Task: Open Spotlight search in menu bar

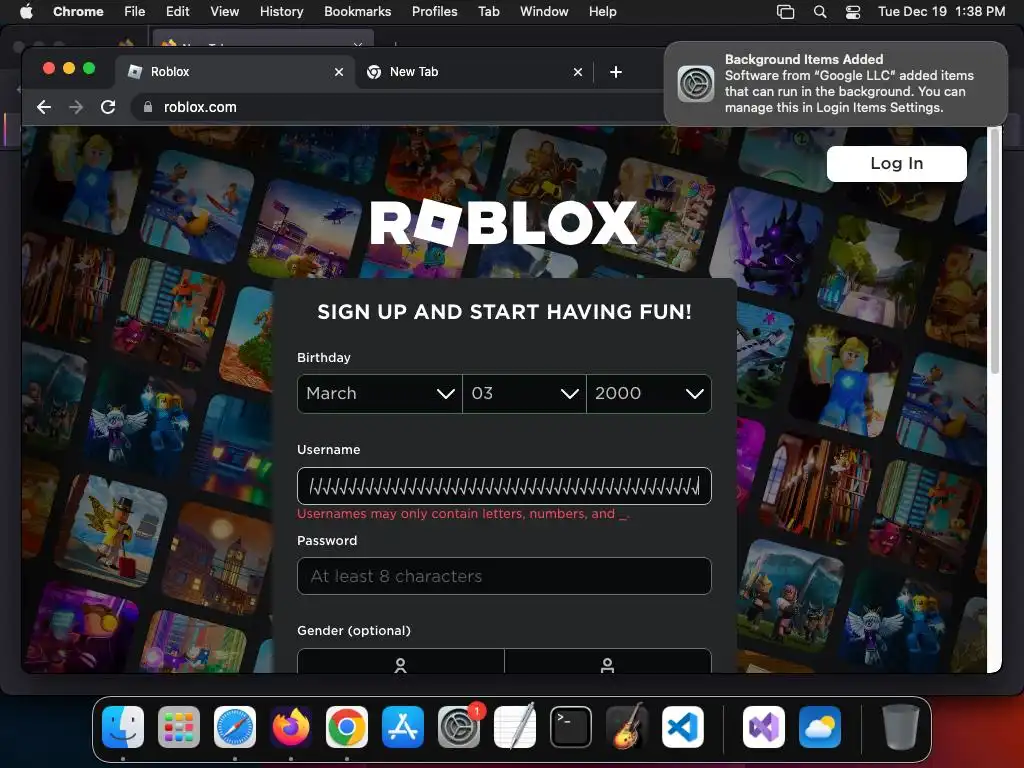Action: point(820,12)
